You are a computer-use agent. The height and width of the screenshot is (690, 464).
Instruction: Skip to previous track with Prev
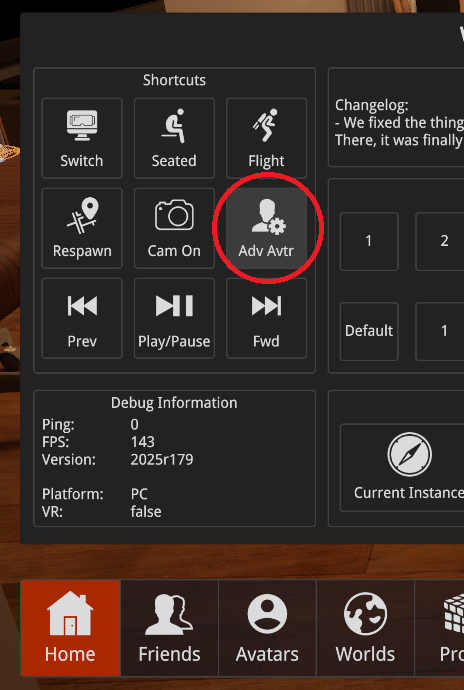(x=82, y=318)
